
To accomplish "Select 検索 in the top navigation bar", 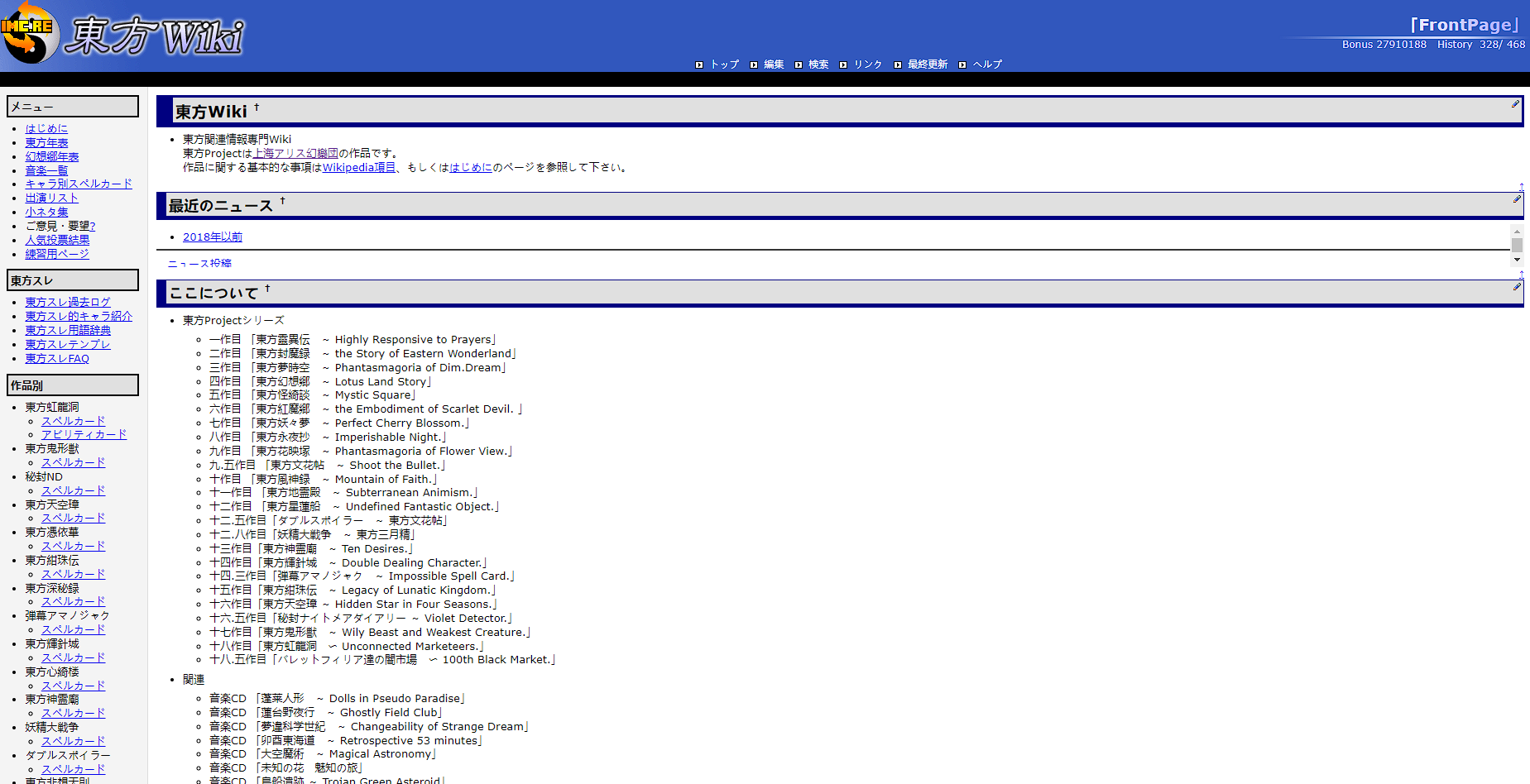I will (x=818, y=65).
